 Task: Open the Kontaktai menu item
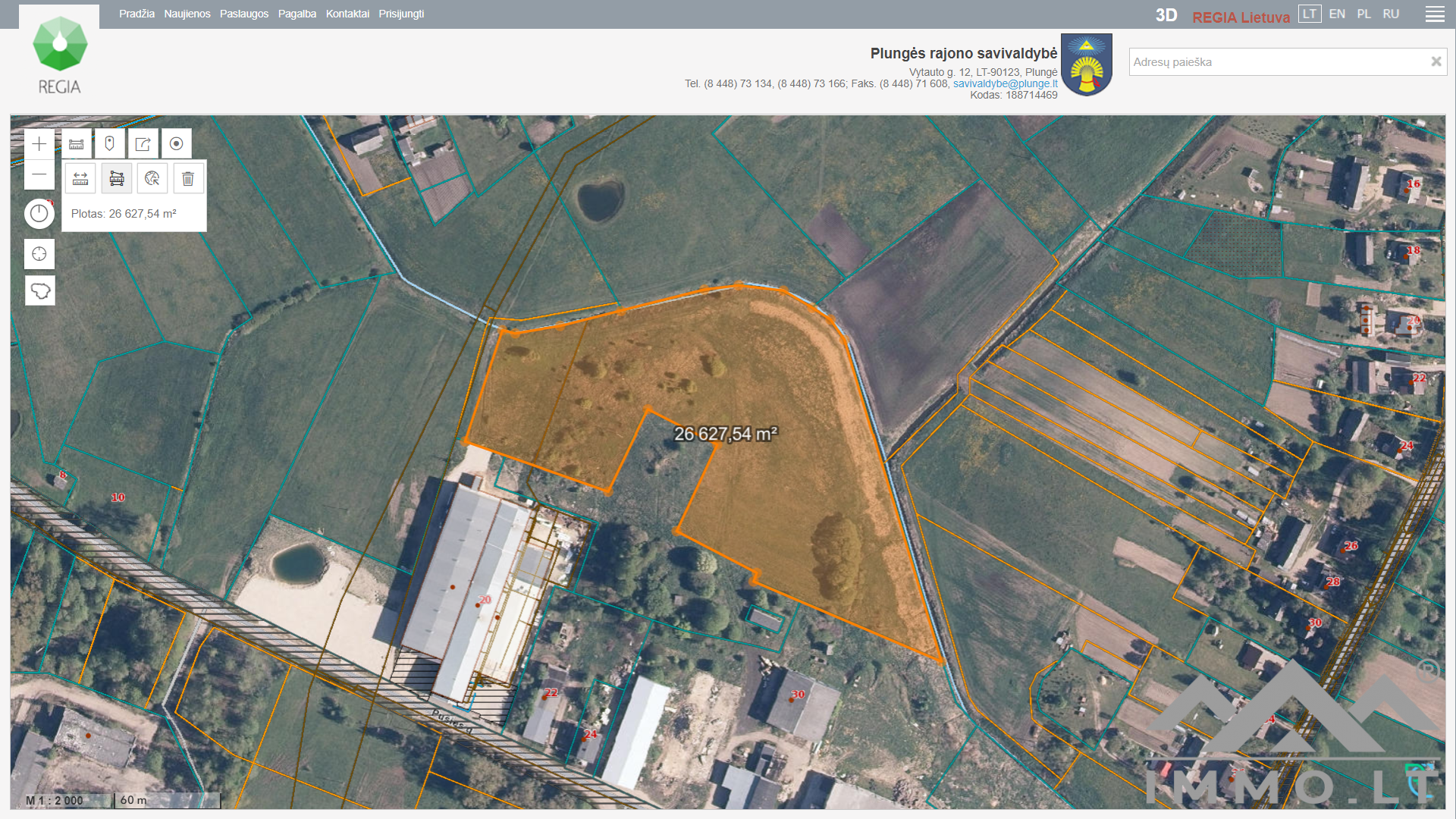tap(347, 14)
